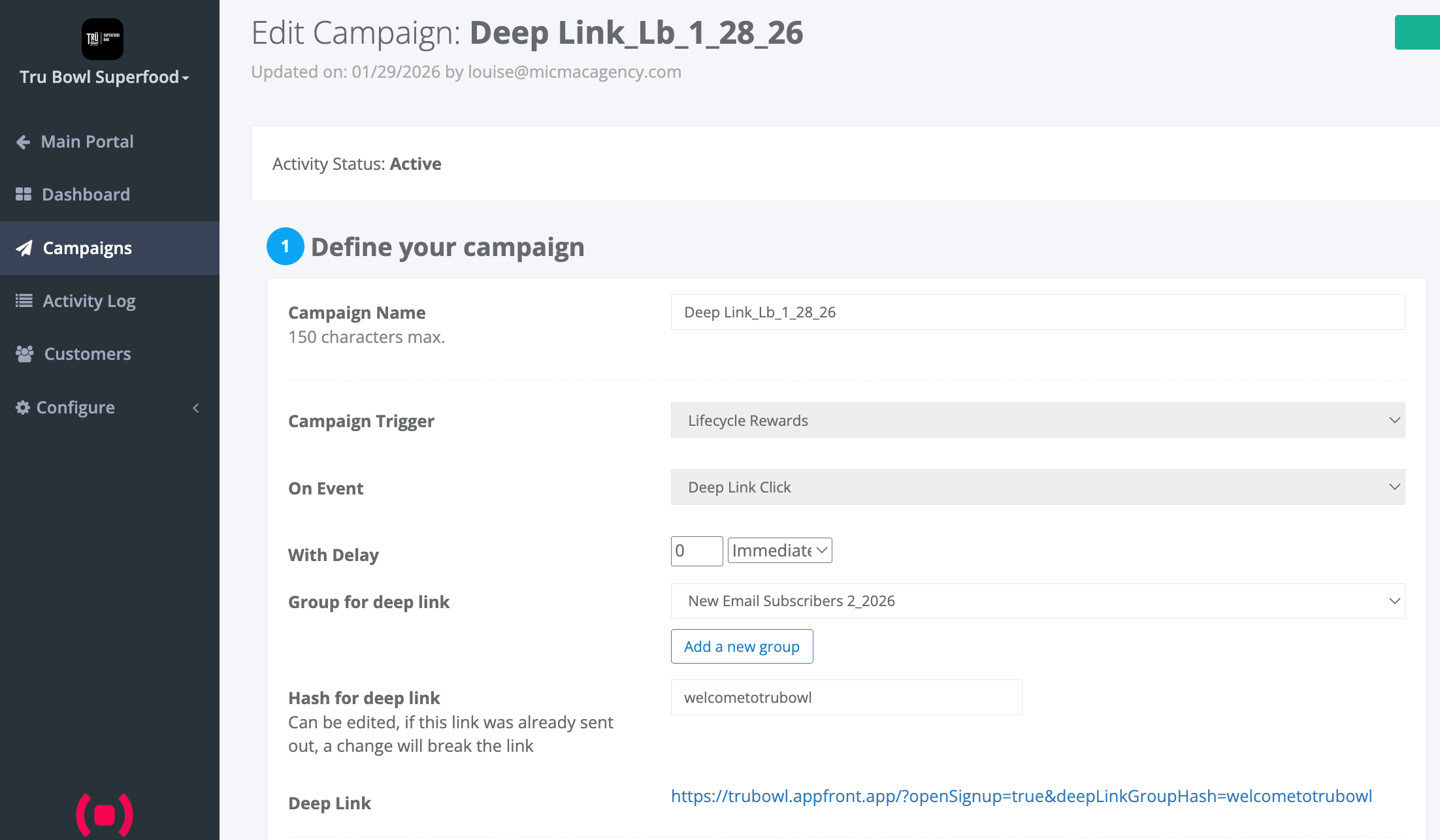Go to Activity Log menu item

tap(89, 301)
